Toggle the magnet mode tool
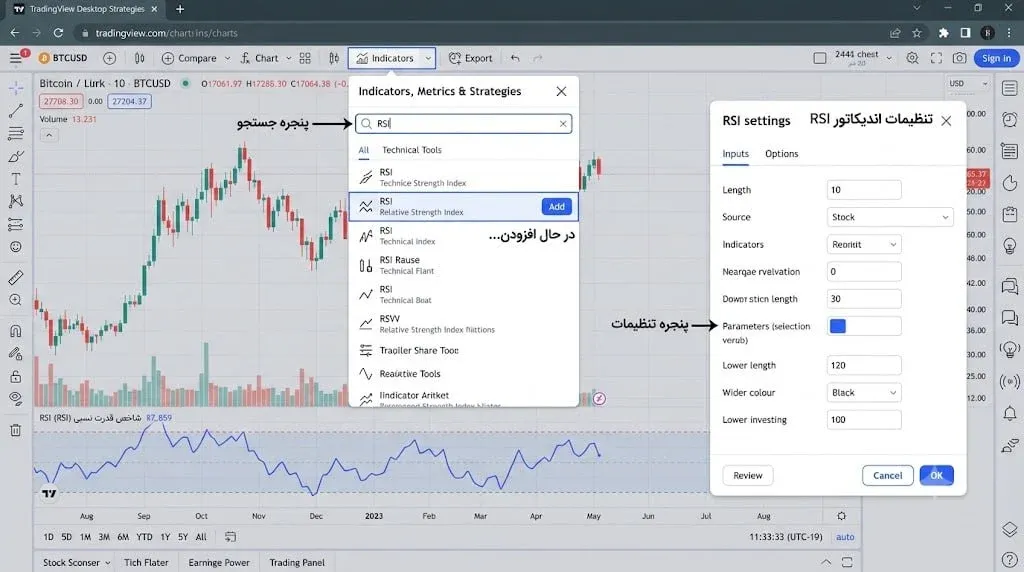1024x572 pixels. click(x=16, y=330)
